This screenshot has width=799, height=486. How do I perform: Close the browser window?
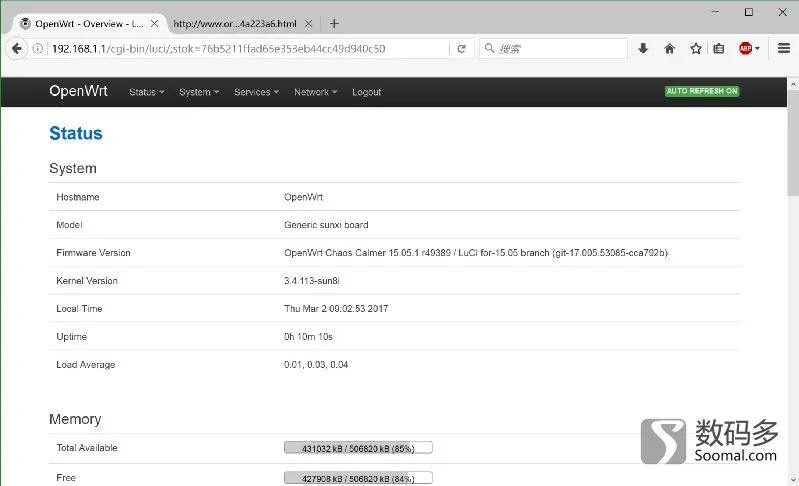tap(783, 12)
